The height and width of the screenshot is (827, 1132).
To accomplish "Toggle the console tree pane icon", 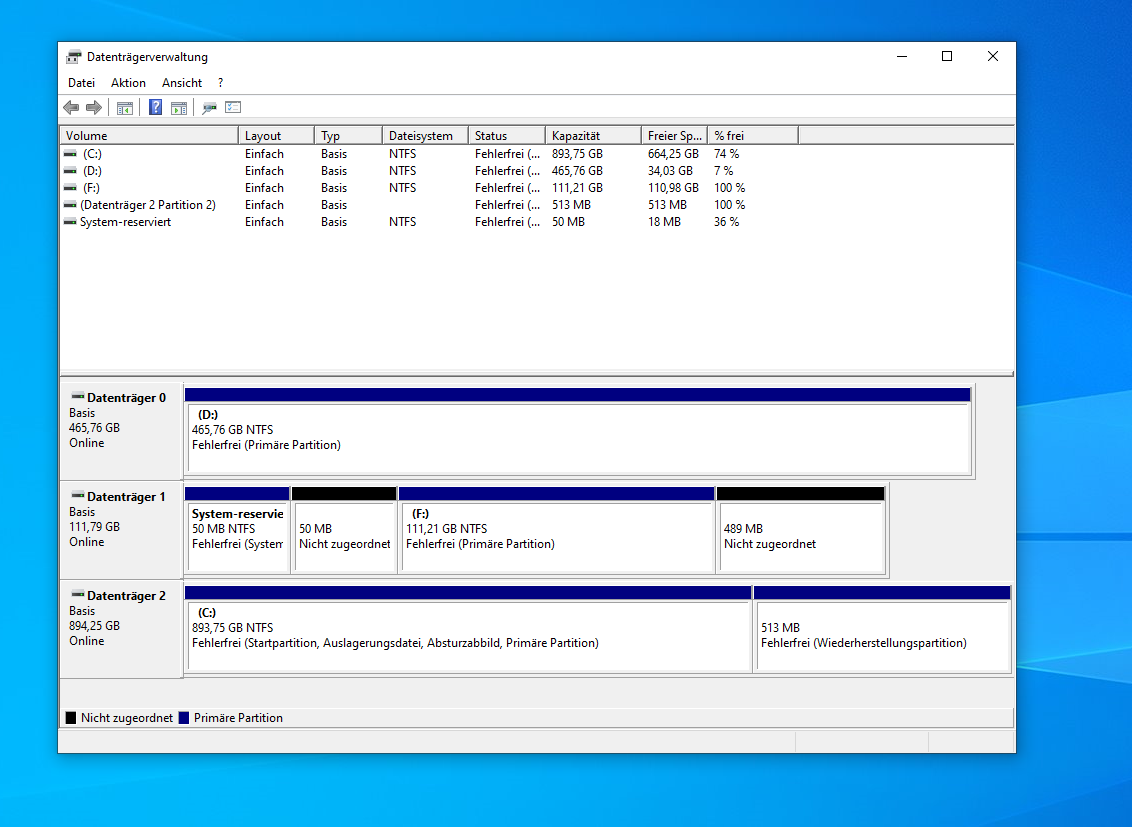I will (x=125, y=108).
